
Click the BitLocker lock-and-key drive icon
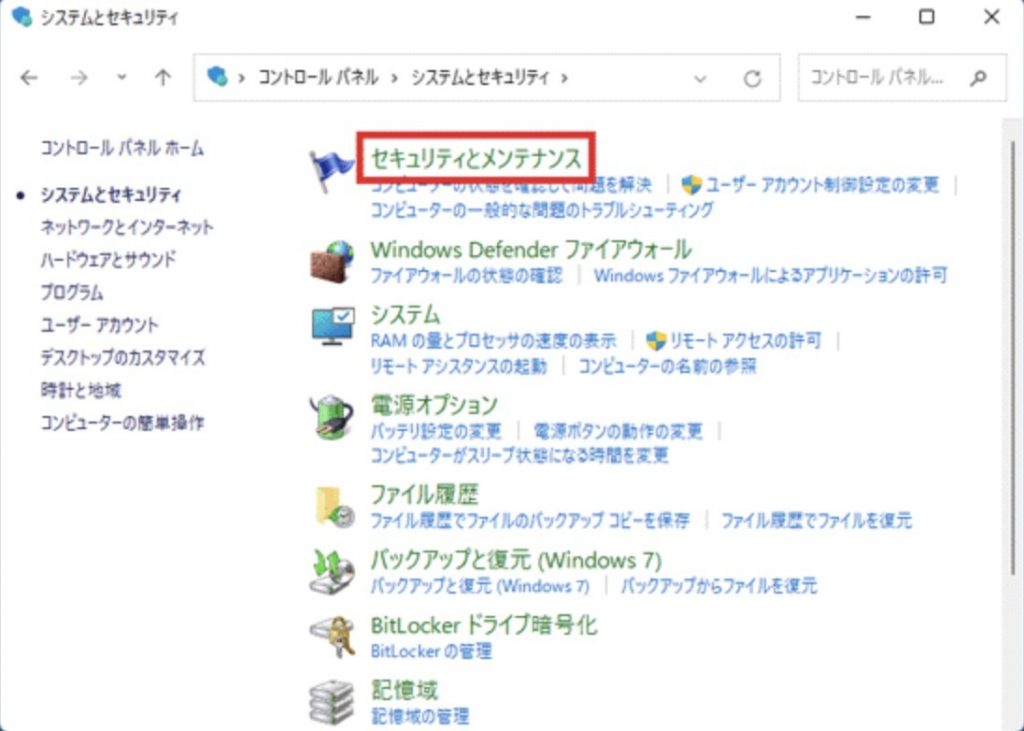332,636
